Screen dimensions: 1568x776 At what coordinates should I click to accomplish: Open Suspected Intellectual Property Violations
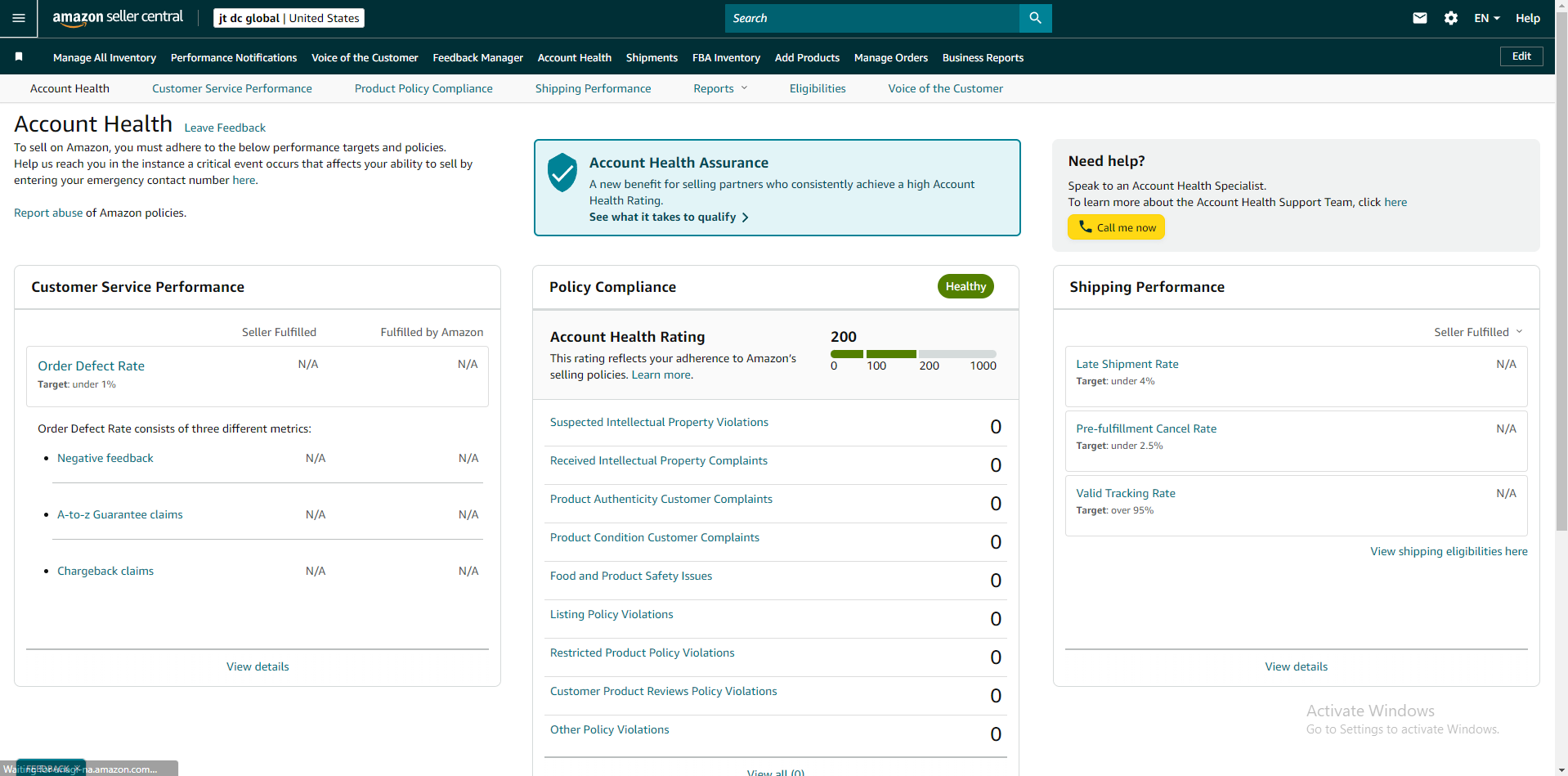coord(659,422)
